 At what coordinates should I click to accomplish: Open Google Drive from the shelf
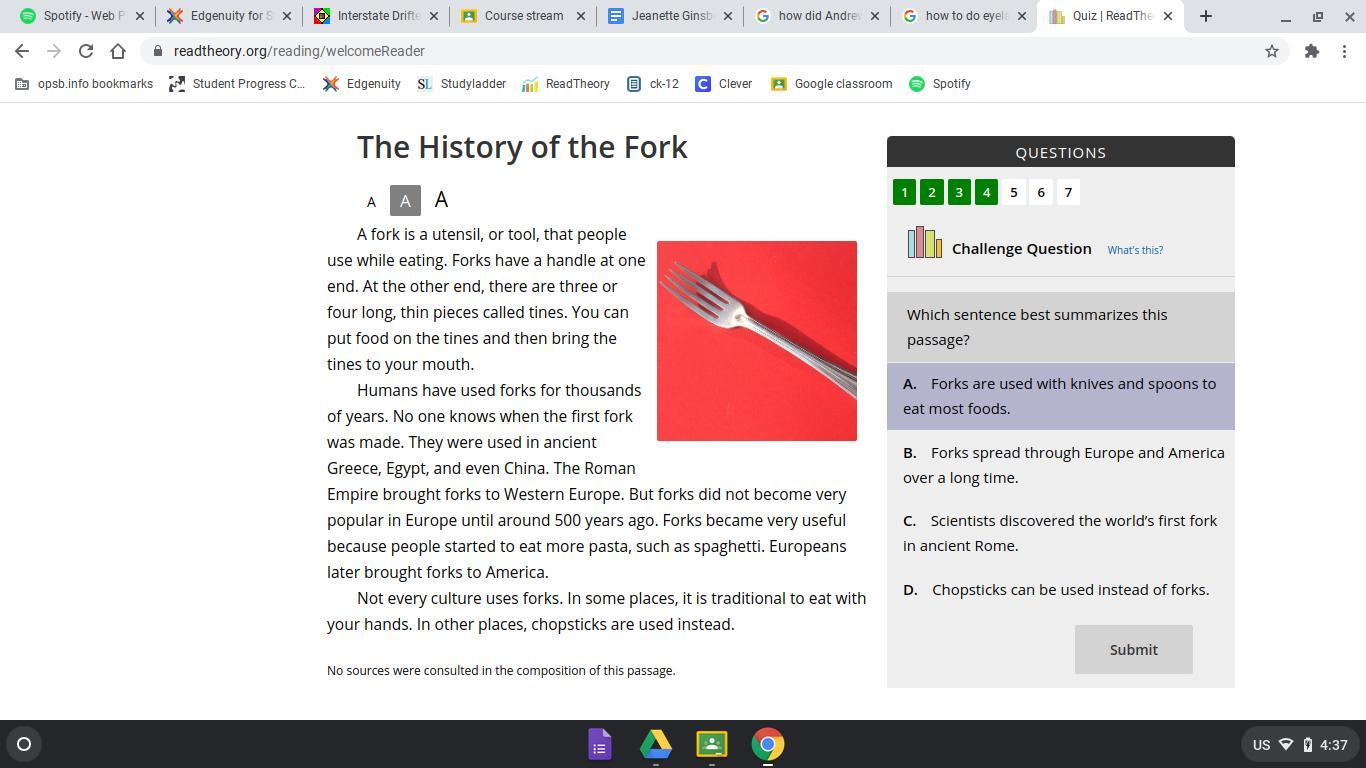(x=656, y=744)
